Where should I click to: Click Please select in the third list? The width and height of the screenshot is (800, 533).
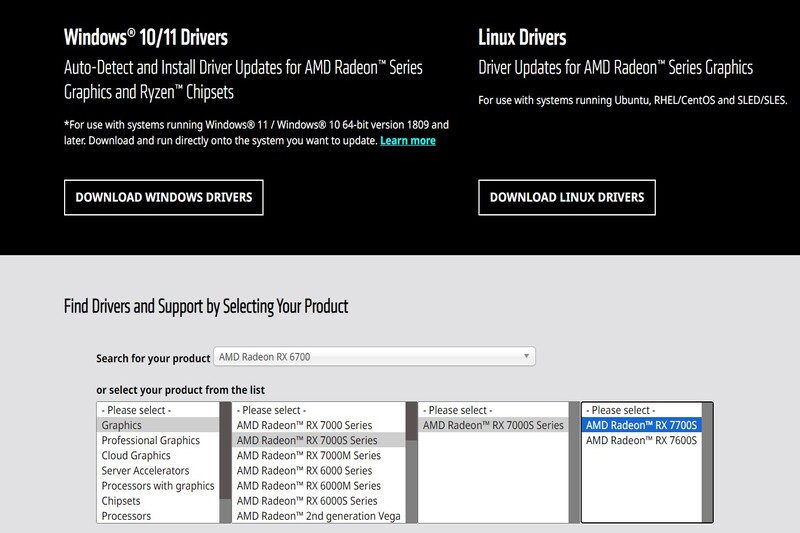pos(493,410)
